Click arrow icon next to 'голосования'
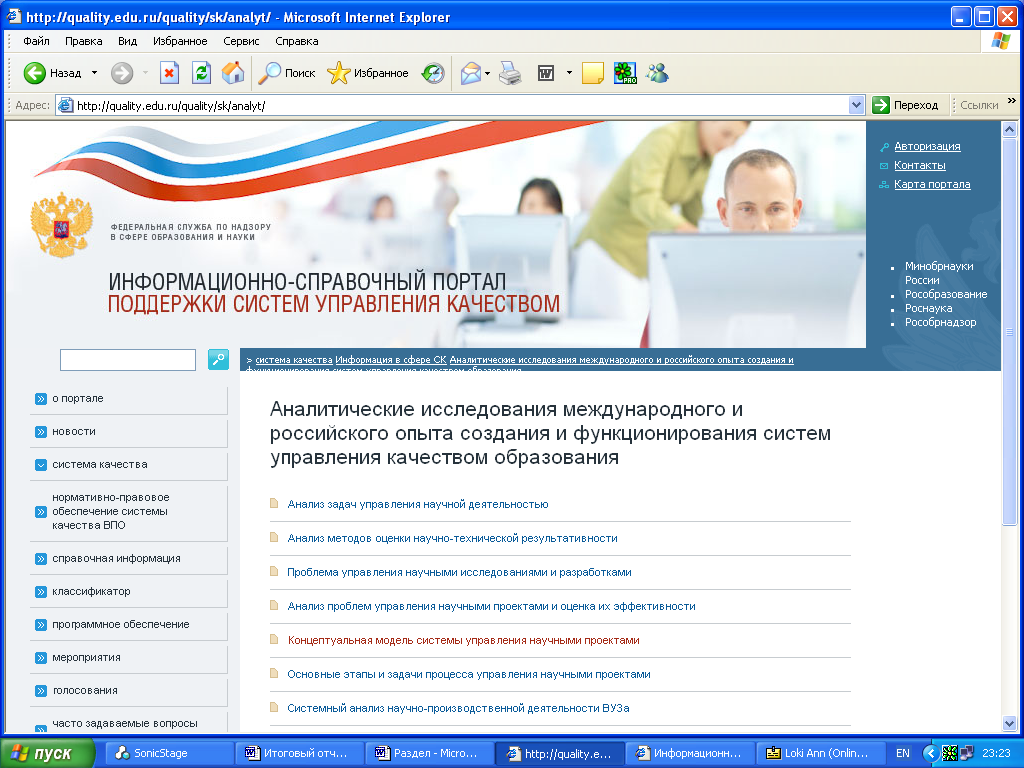This screenshot has height=768, width=1024. (x=41, y=691)
